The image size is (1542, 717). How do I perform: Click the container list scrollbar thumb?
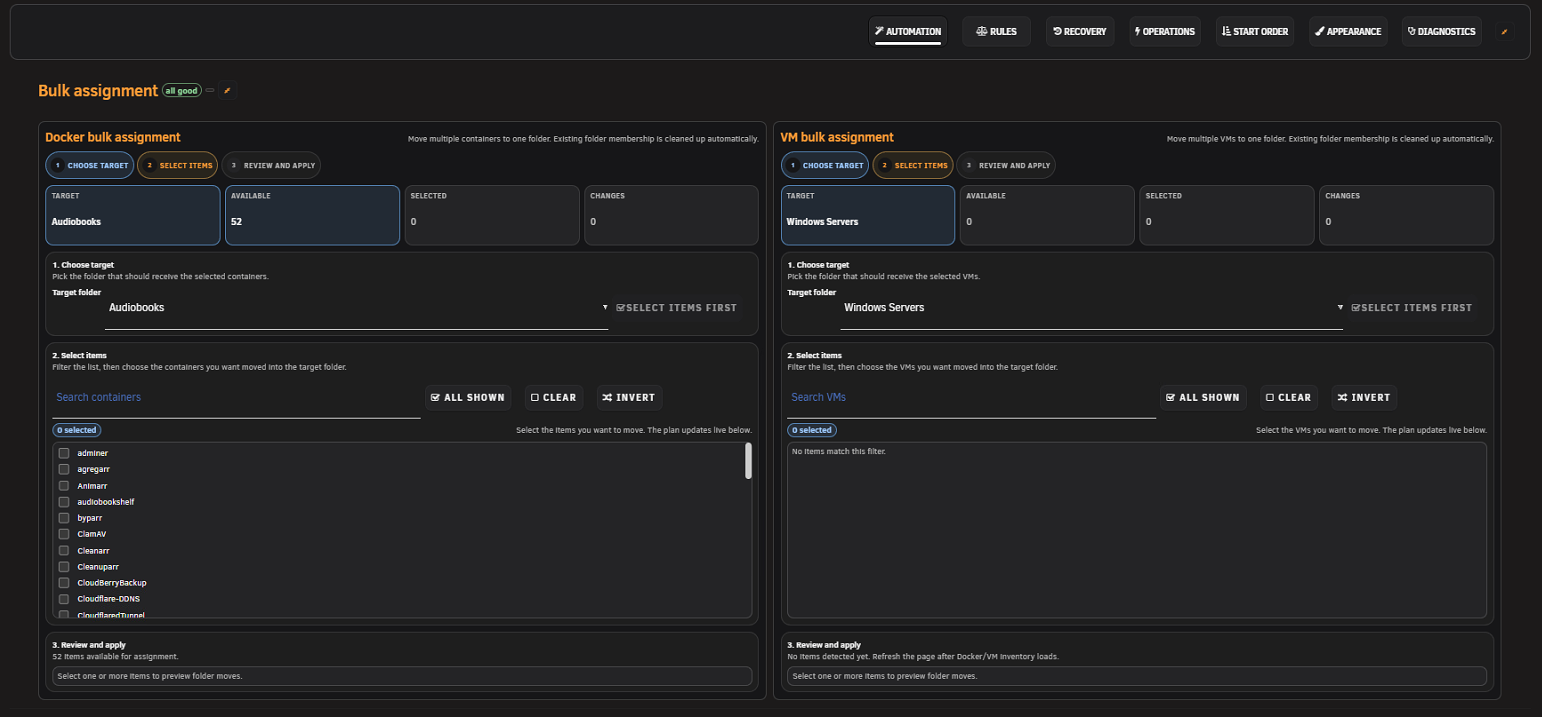[x=748, y=462]
